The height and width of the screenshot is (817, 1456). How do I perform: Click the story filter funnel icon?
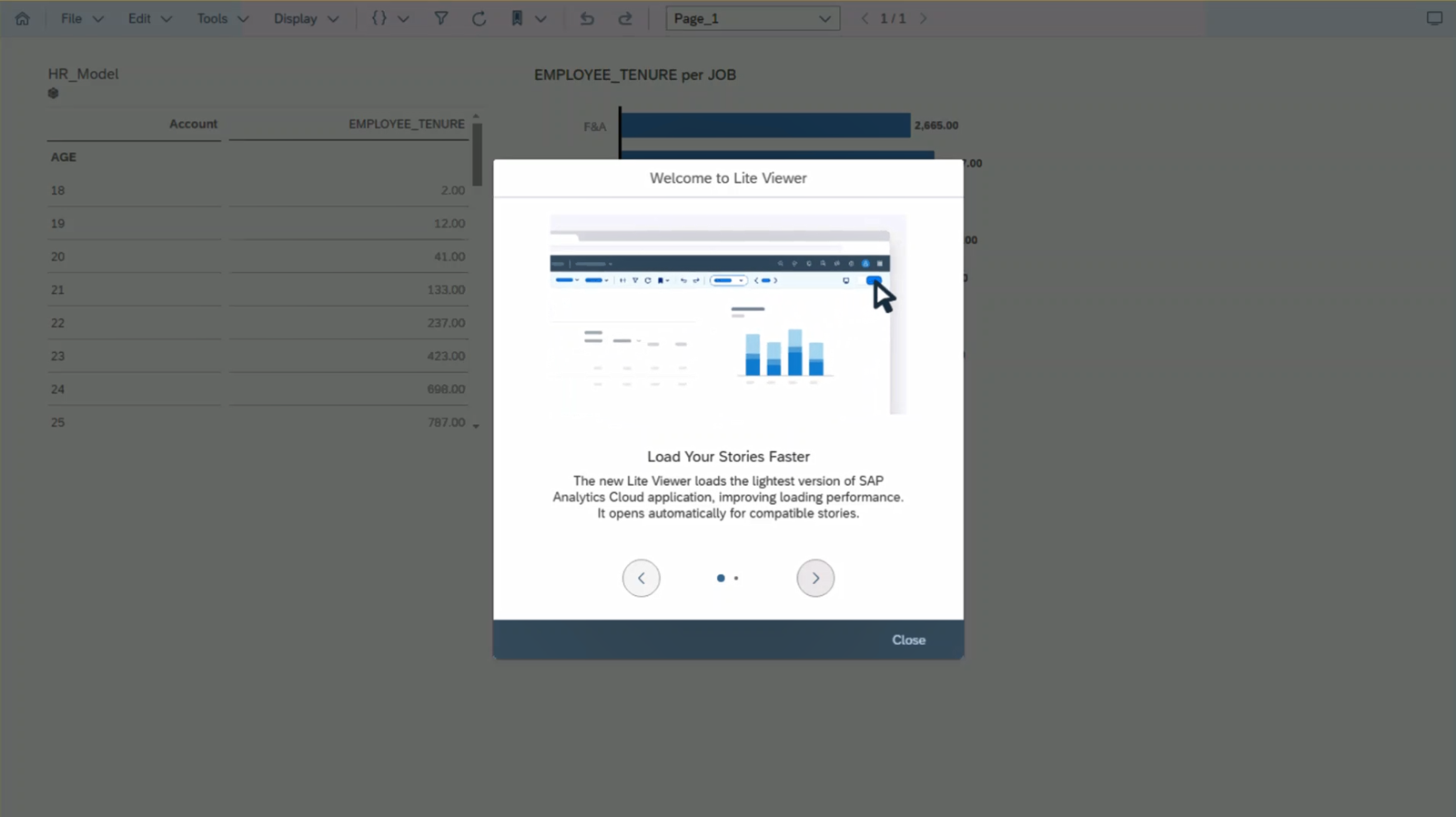coord(440,18)
